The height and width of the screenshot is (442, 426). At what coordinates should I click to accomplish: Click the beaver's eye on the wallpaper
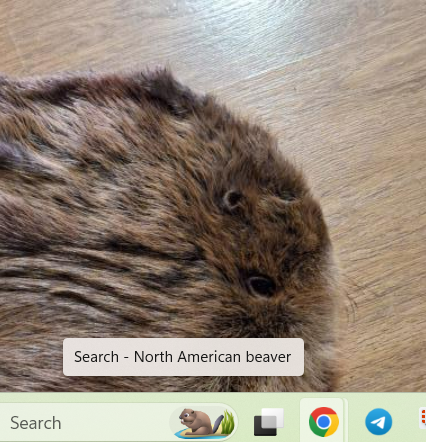[261, 286]
